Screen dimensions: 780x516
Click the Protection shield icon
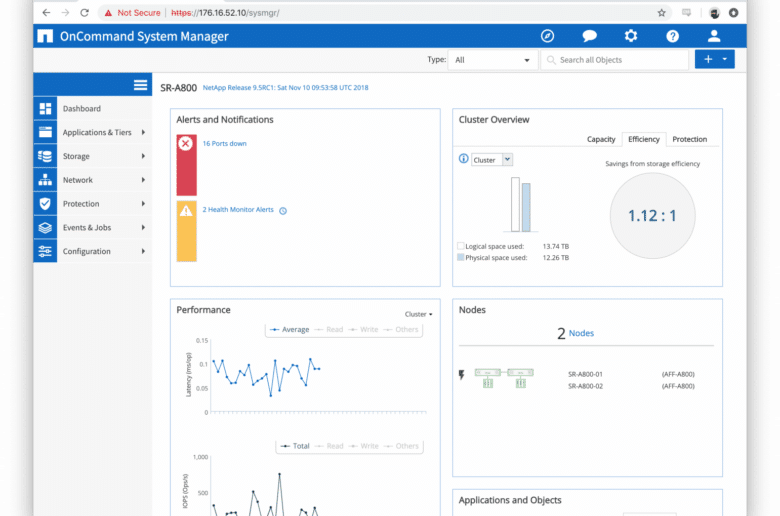(45, 204)
